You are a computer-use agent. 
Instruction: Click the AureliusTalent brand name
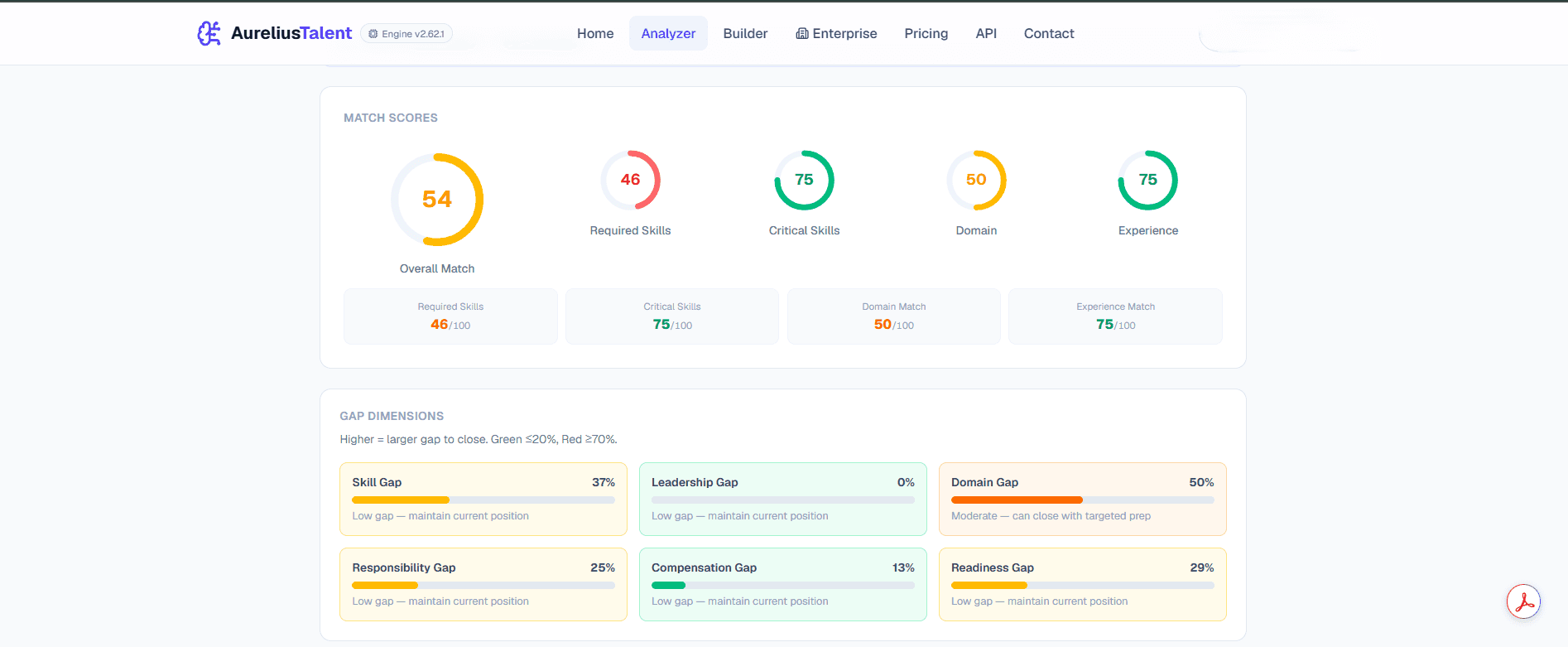pos(291,33)
